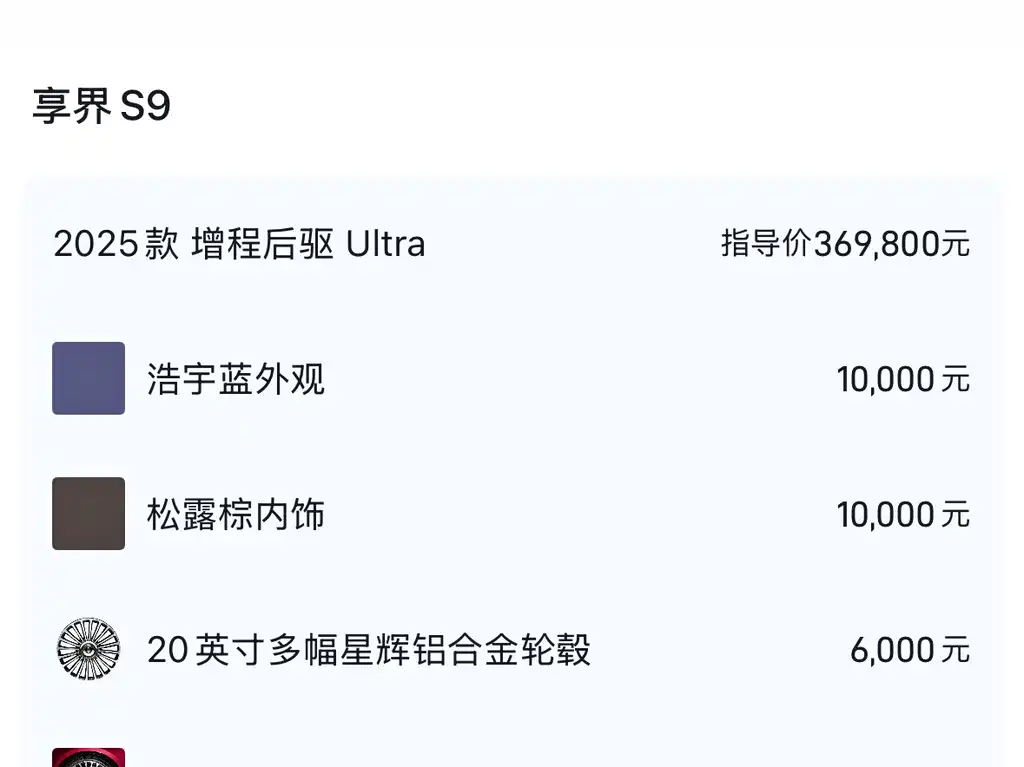
Task: Tap the red thumbnail at the bottom
Action: [88, 757]
